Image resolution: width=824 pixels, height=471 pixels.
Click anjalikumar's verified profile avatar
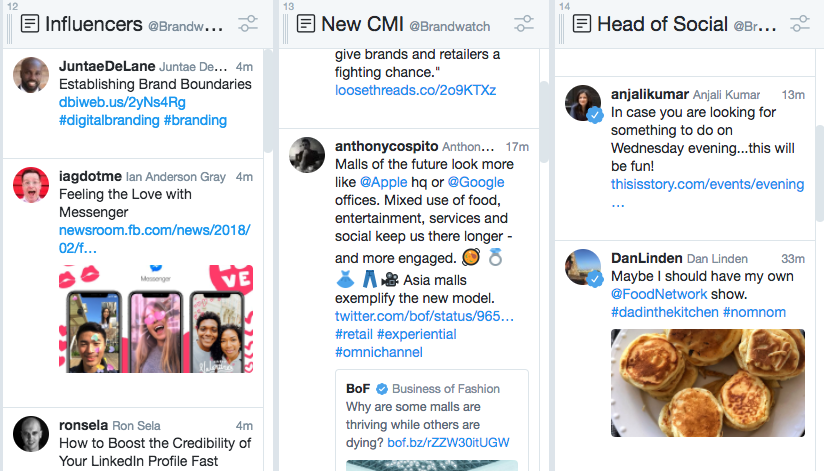point(583,104)
